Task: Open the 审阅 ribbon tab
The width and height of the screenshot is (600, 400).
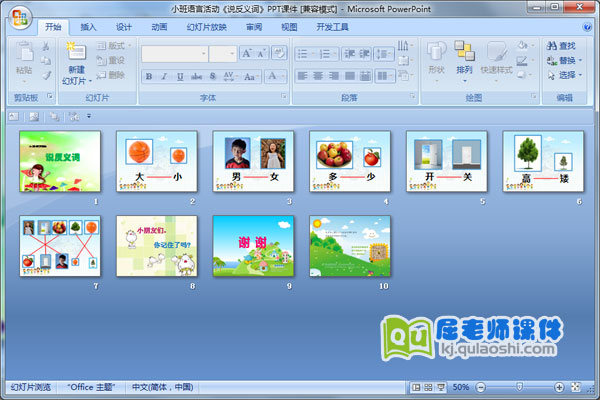Action: click(x=254, y=27)
